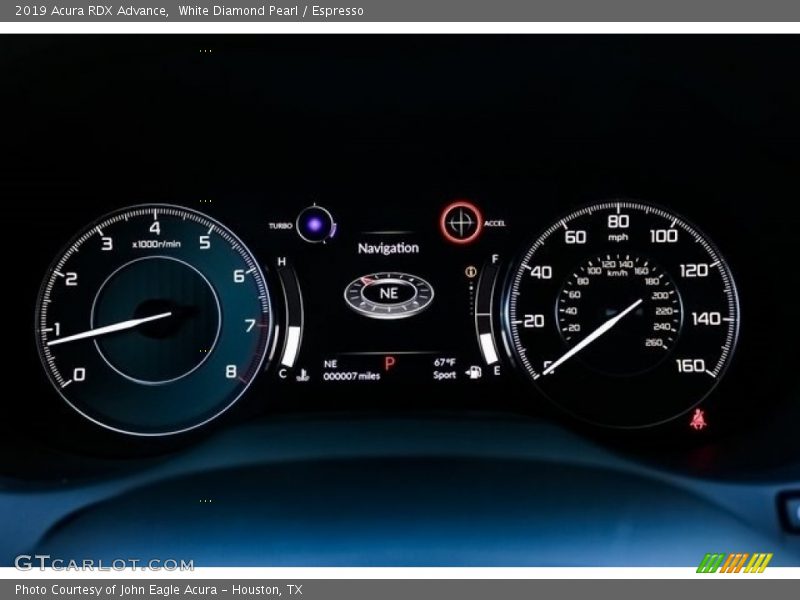Click the tachometer center hub

pos(156,319)
